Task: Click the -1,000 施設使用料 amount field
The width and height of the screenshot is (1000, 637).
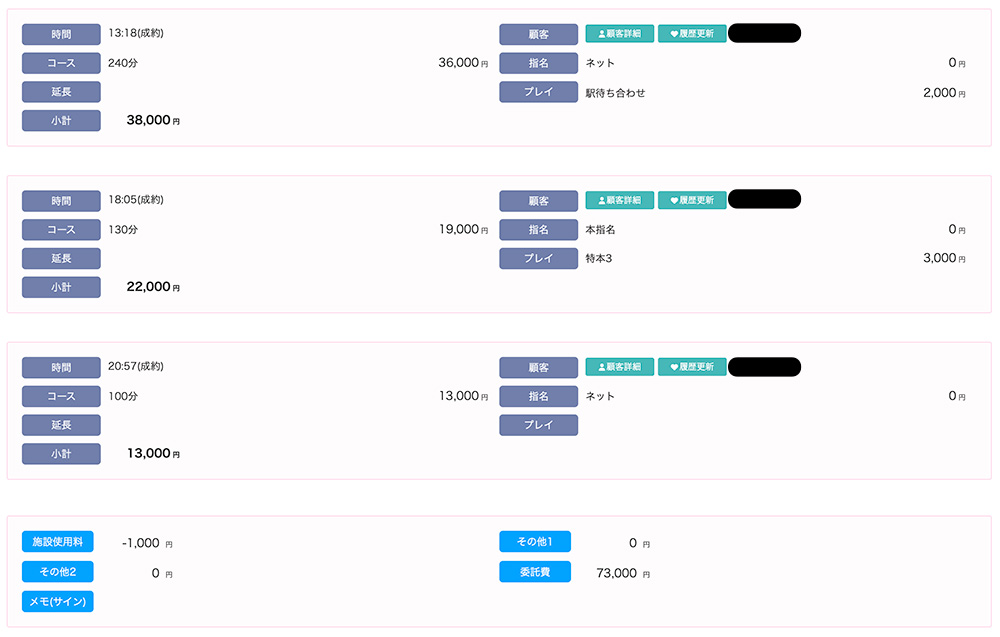Action: [140, 543]
